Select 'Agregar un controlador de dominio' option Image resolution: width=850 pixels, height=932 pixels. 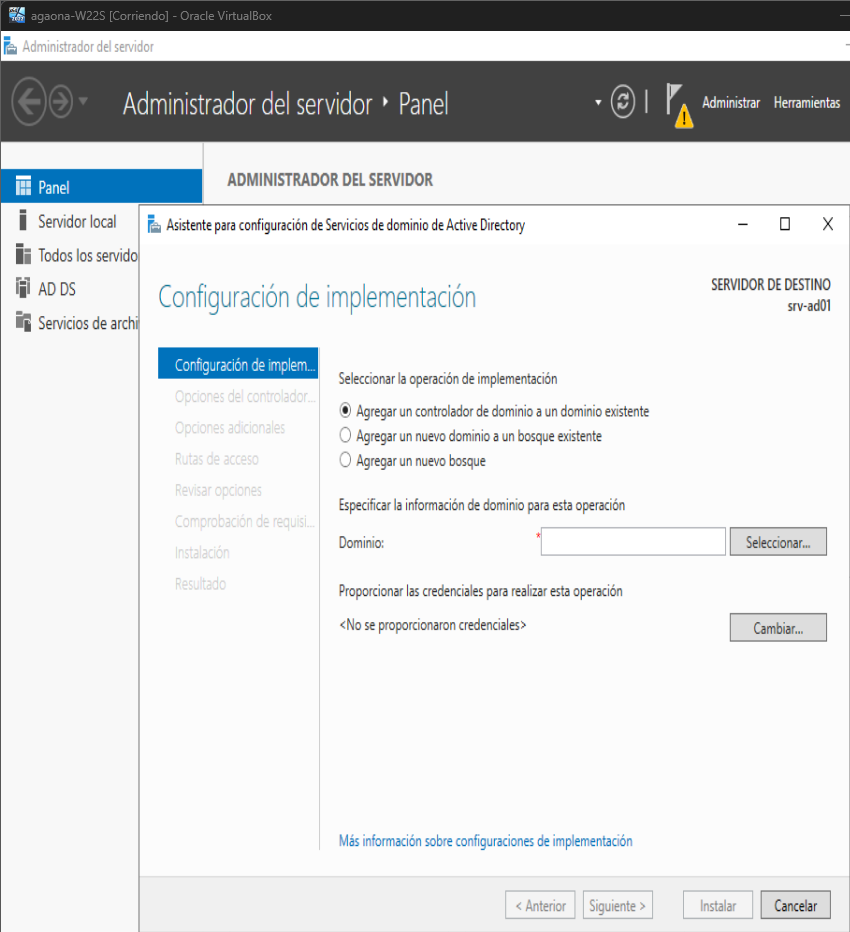click(346, 410)
